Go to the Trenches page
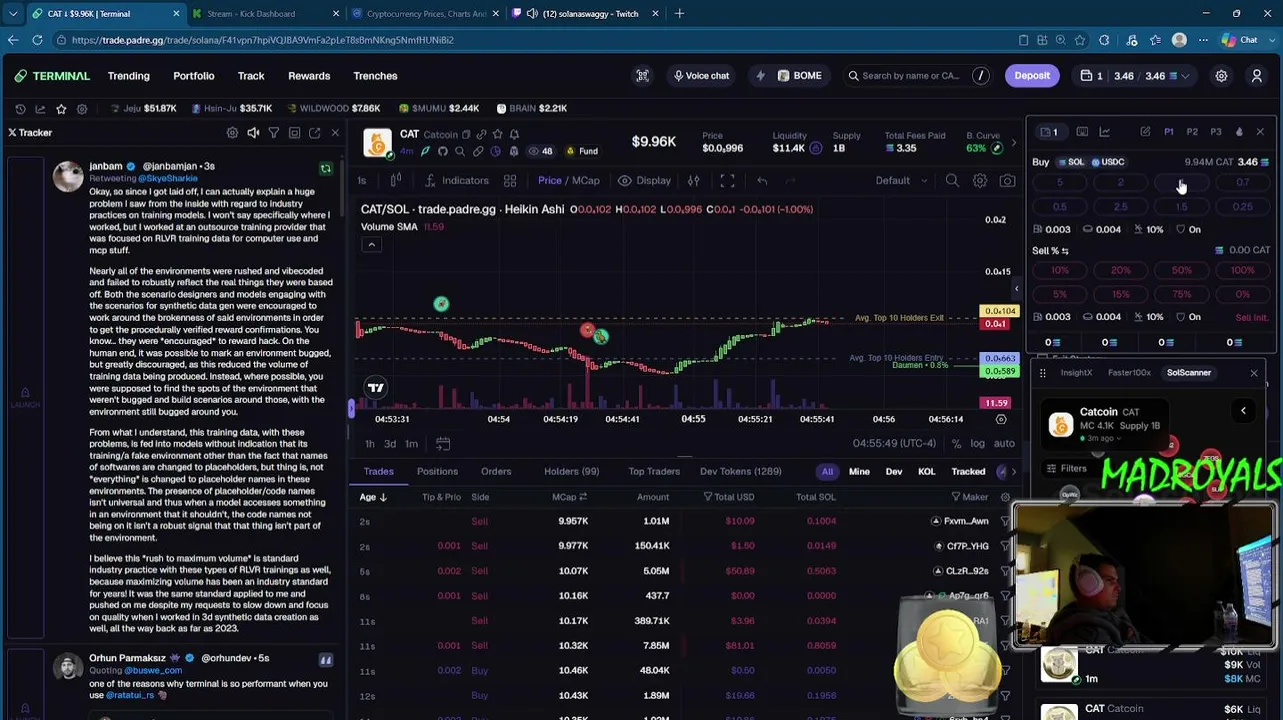1283x720 pixels. [x=375, y=76]
